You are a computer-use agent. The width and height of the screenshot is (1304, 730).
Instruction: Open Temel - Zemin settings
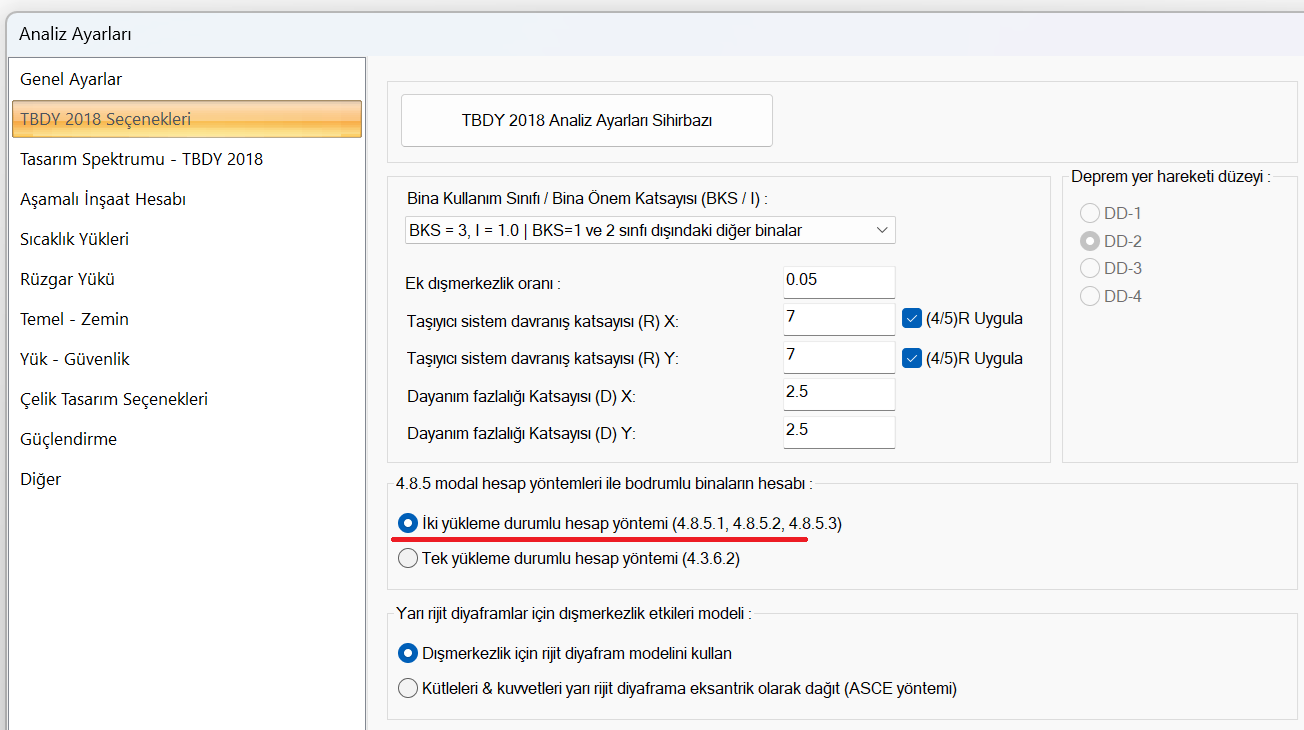pos(74,319)
